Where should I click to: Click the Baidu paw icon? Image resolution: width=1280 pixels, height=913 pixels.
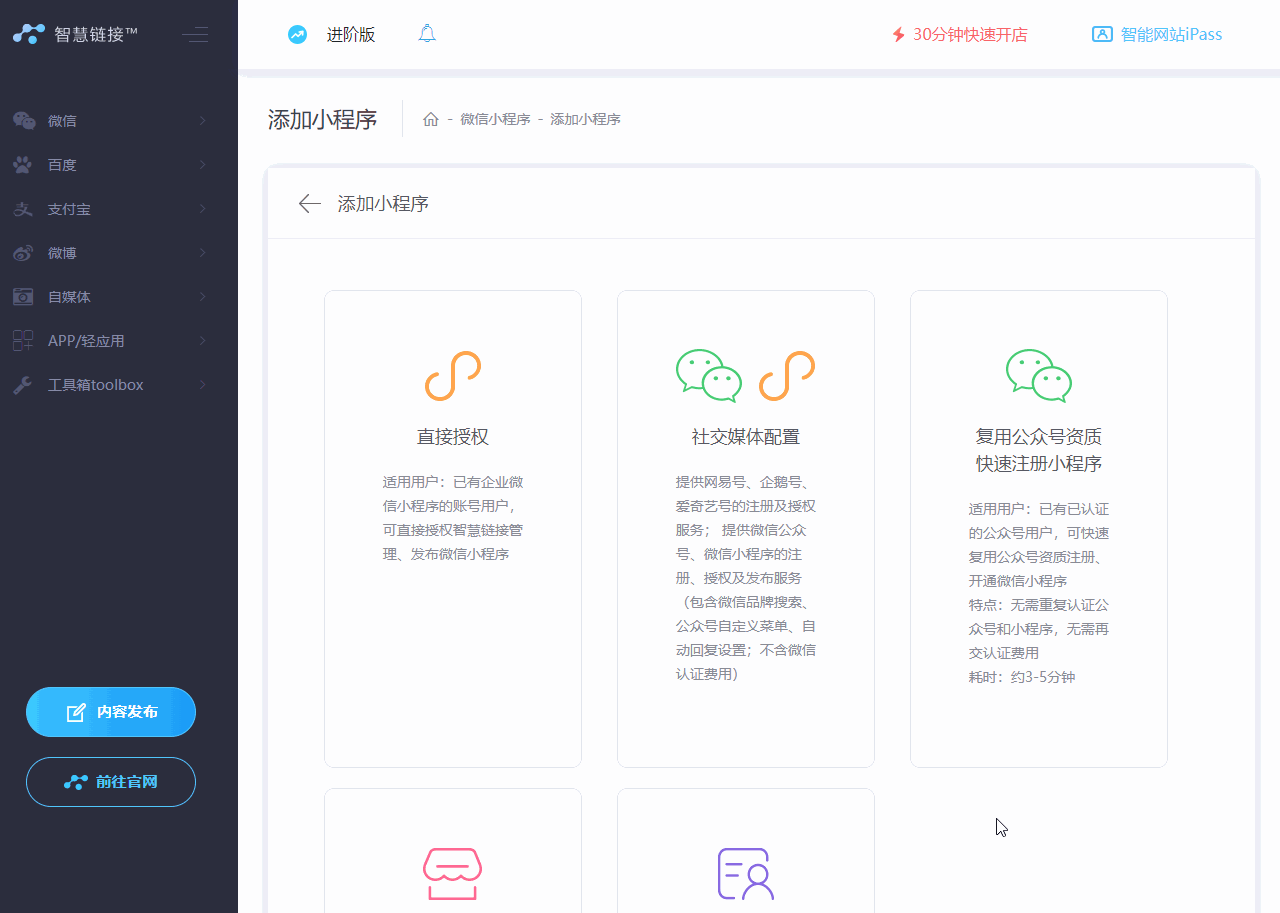pos(23,165)
